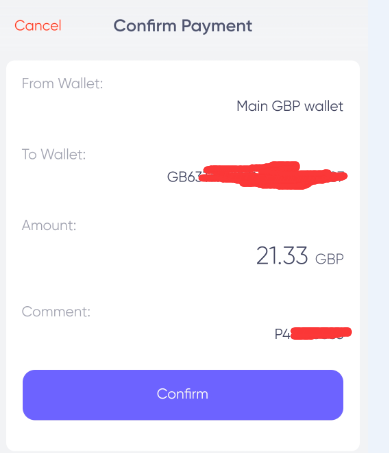Click the last digits after wallet redaction

tap(338, 177)
